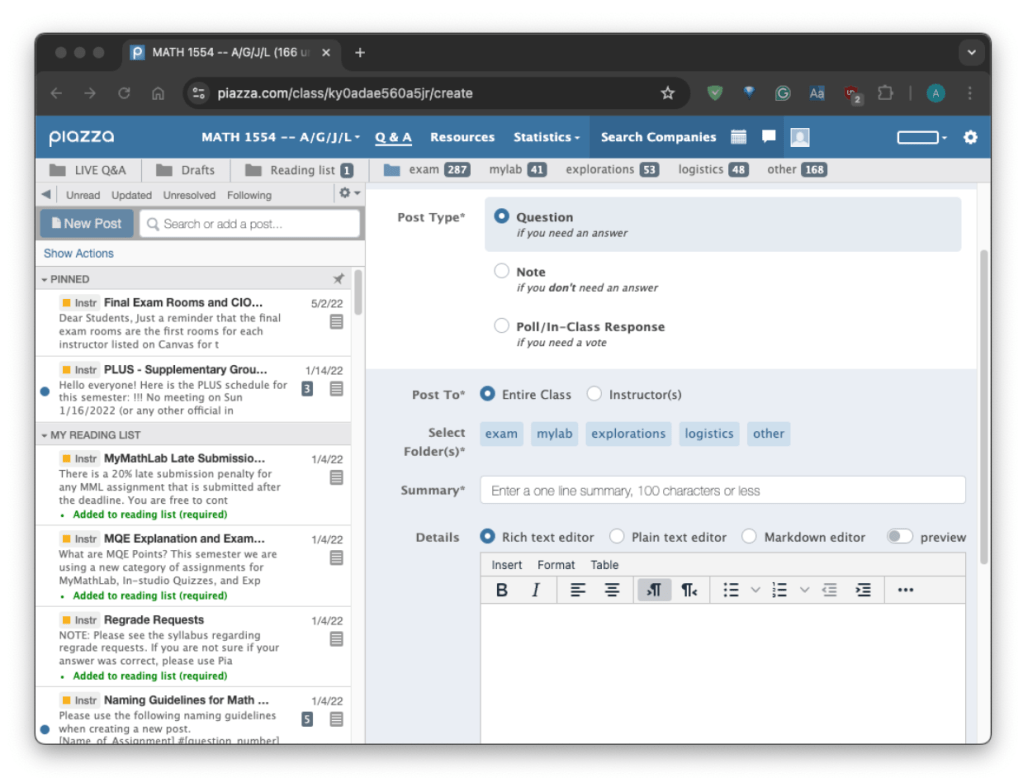The width and height of the screenshot is (1023, 778).
Task: Open the editor Insert menu
Action: [x=506, y=565]
